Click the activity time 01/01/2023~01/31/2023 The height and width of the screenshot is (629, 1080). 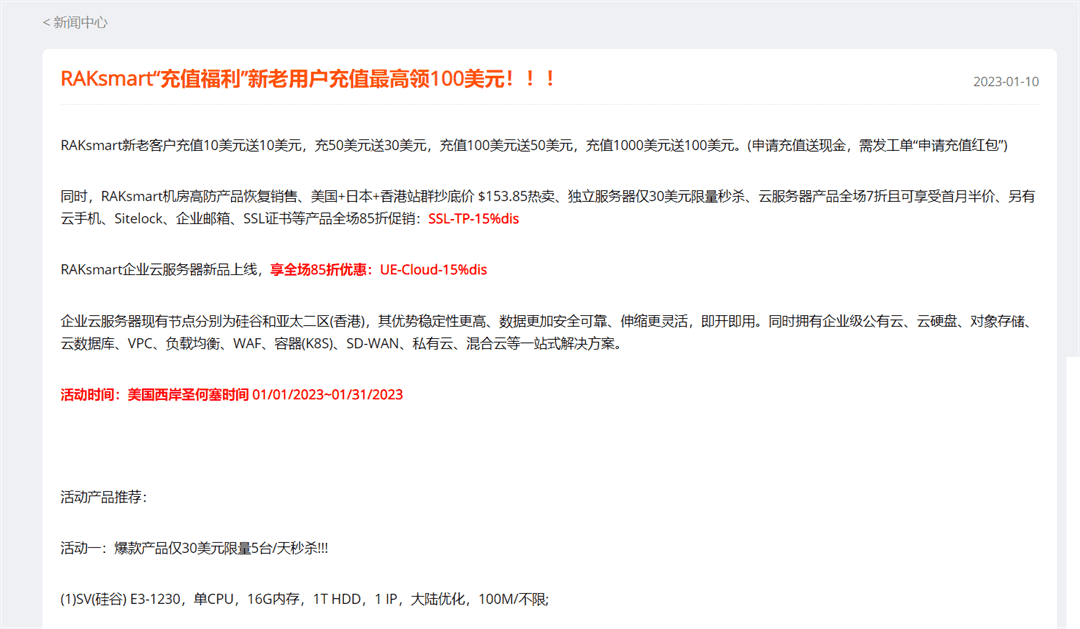327,395
